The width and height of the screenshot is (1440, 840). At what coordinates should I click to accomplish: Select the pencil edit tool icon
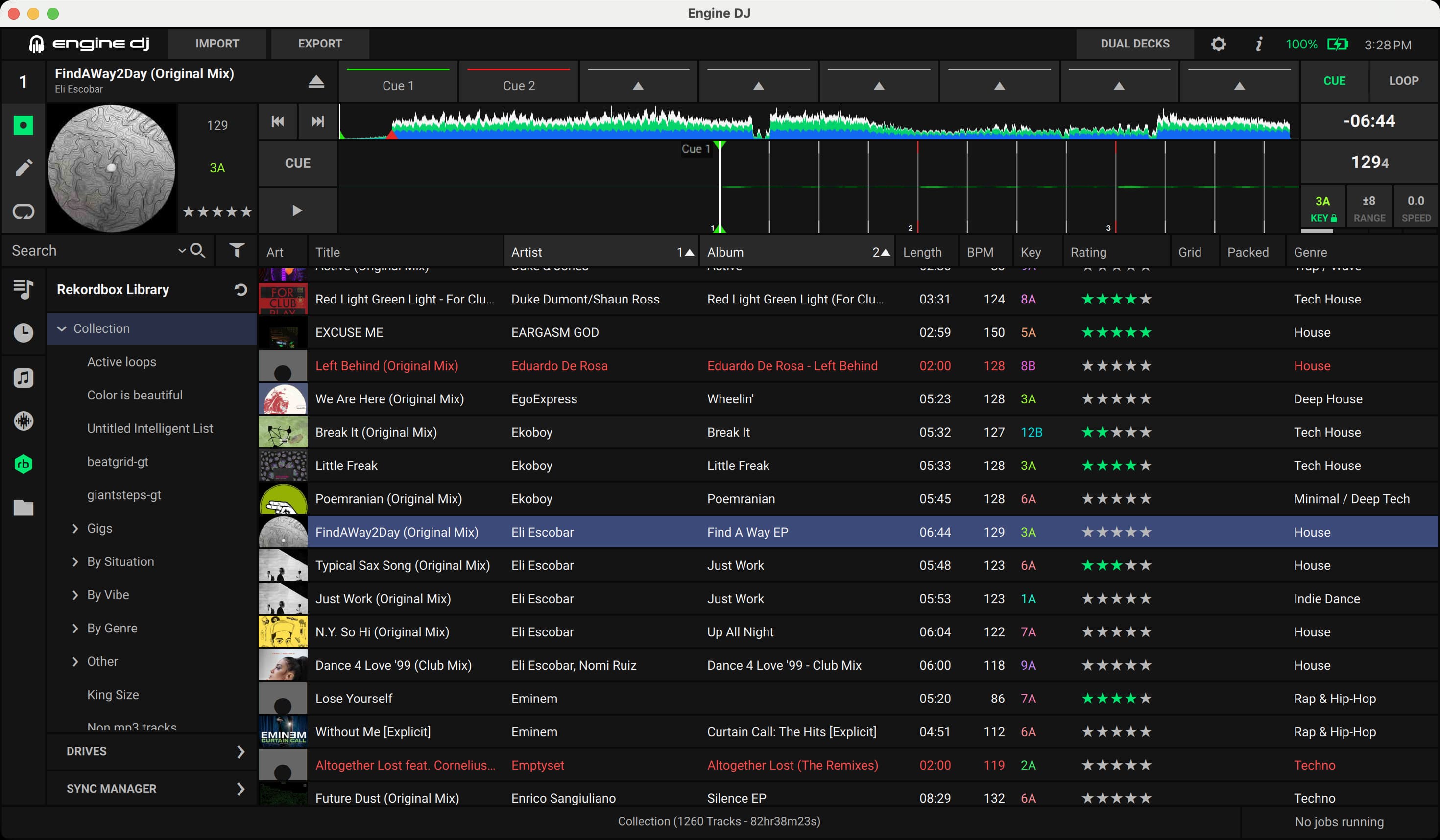(x=24, y=168)
